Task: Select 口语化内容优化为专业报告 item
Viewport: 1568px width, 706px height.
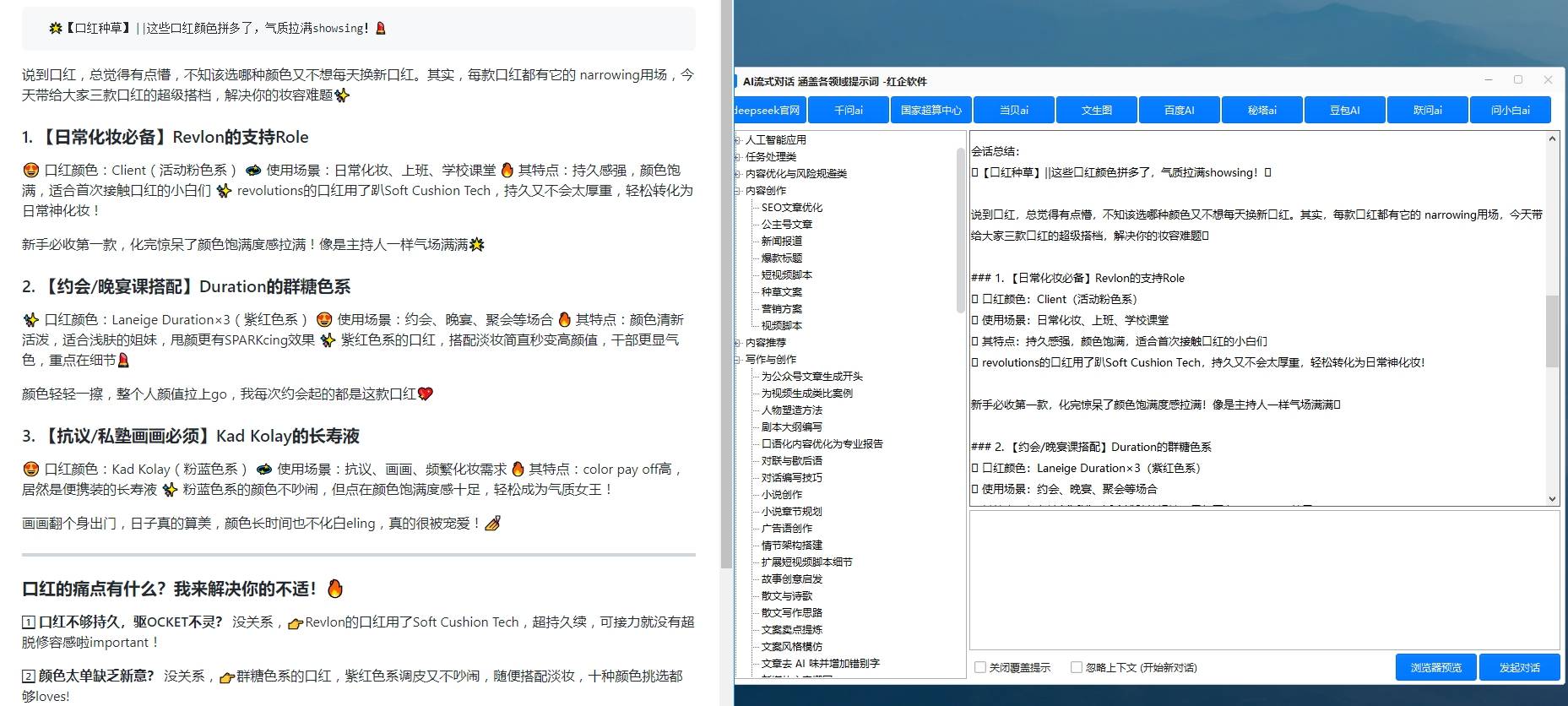Action: (822, 444)
